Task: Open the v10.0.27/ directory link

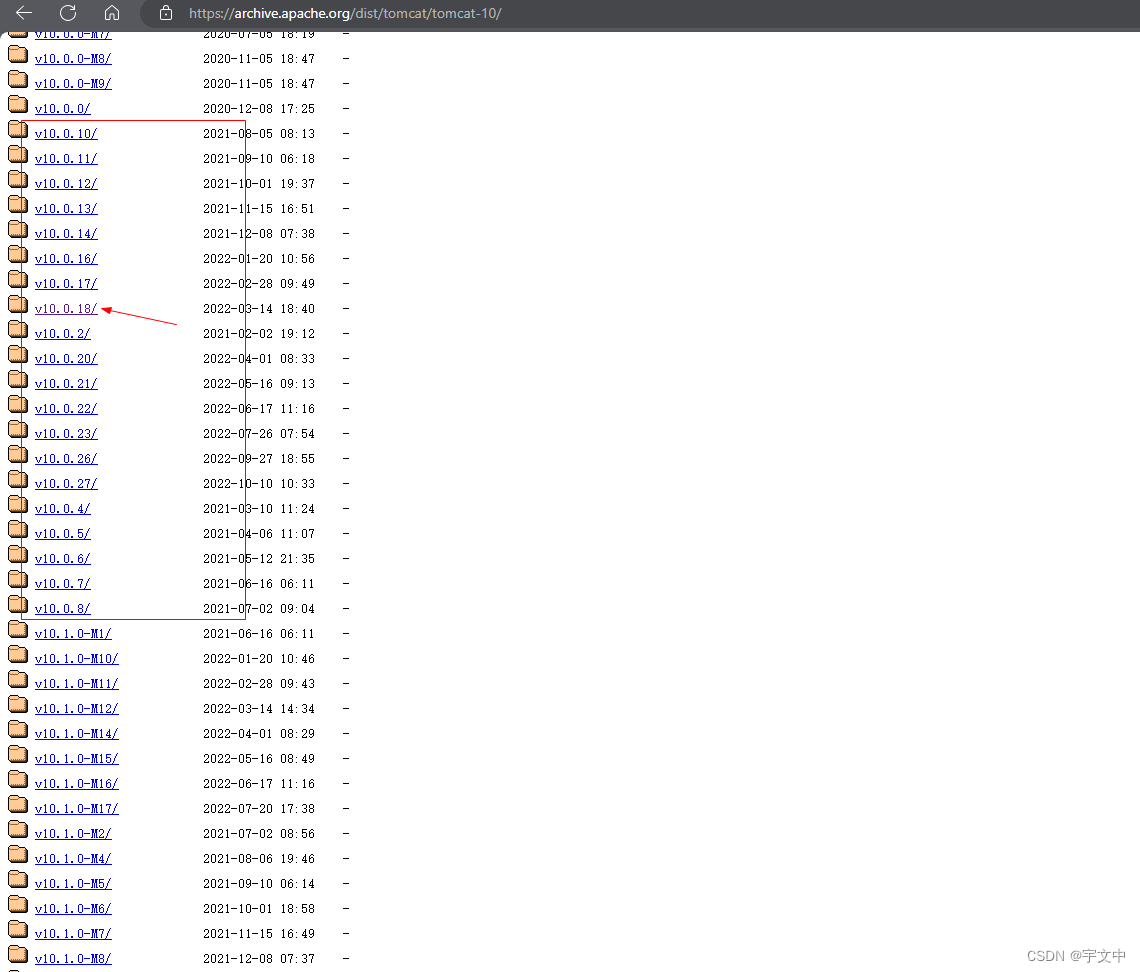Action: pos(65,483)
